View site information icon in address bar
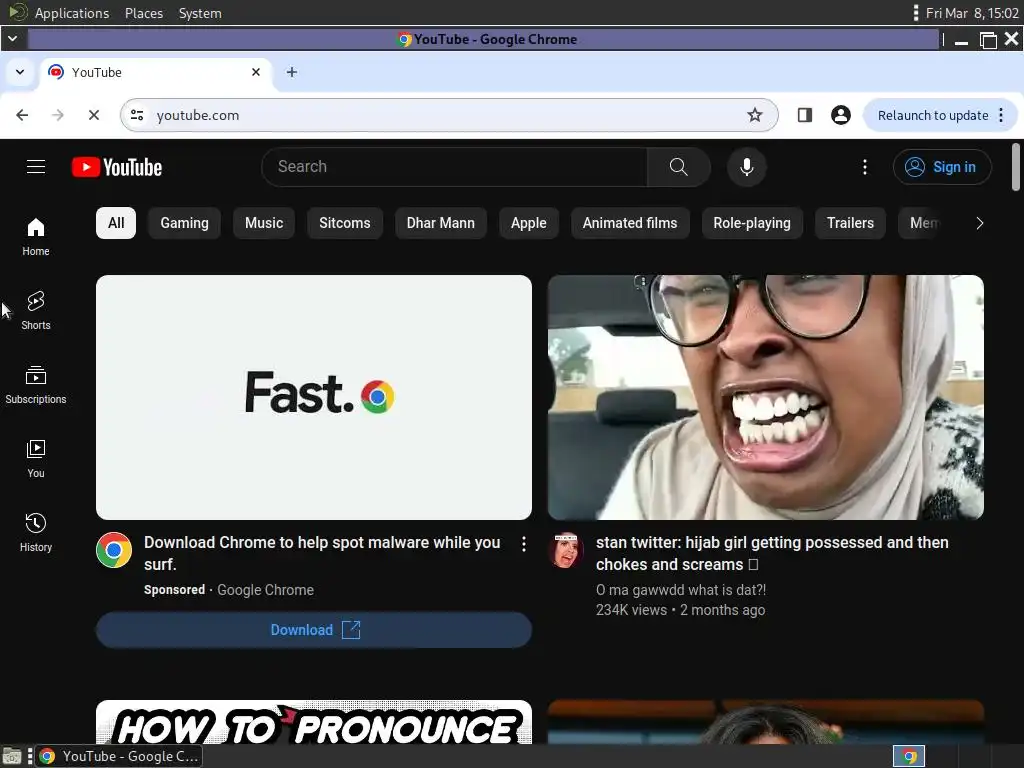Screen dimensions: 1024x768 tap(137, 115)
